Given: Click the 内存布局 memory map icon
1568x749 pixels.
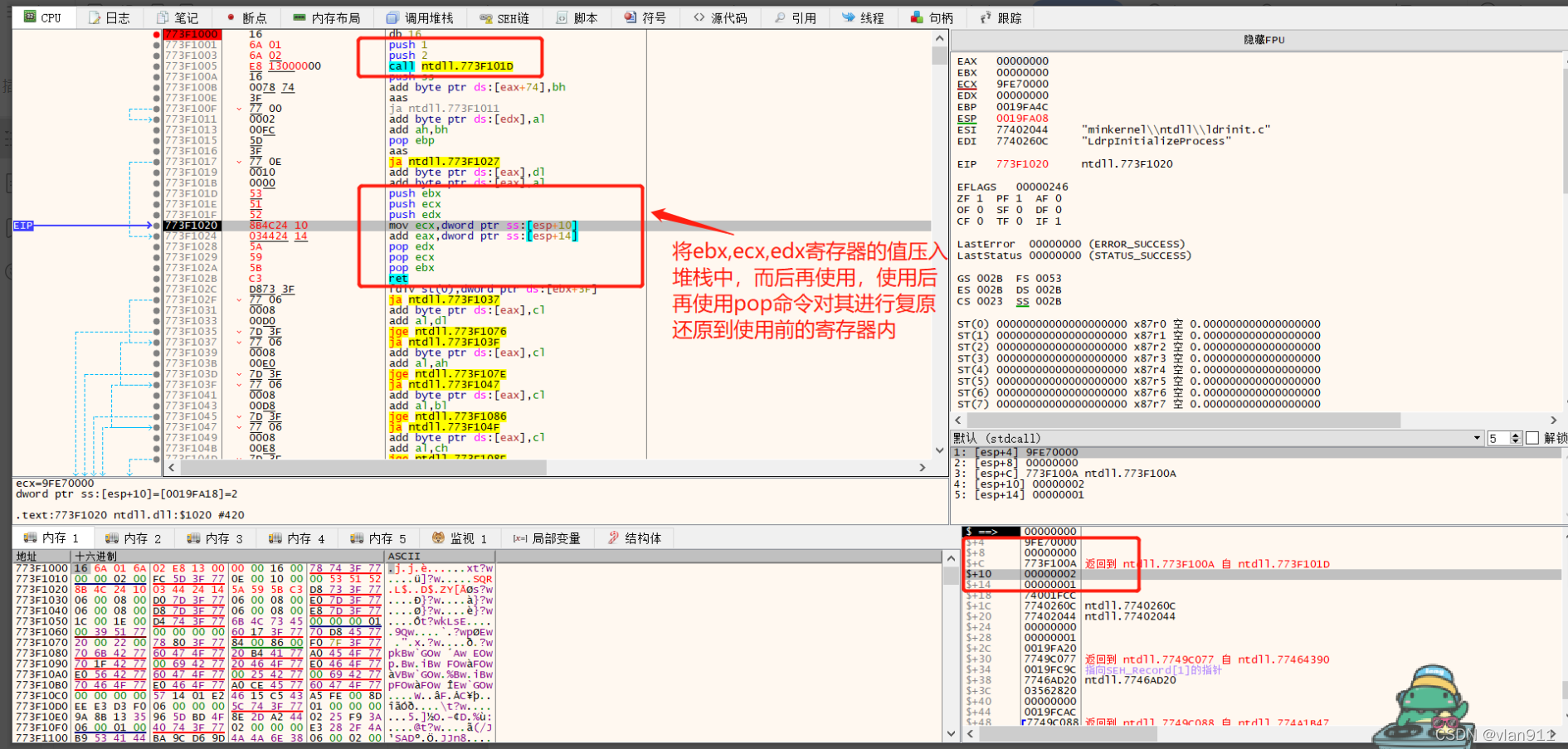Looking at the screenshot, I should (299, 17).
